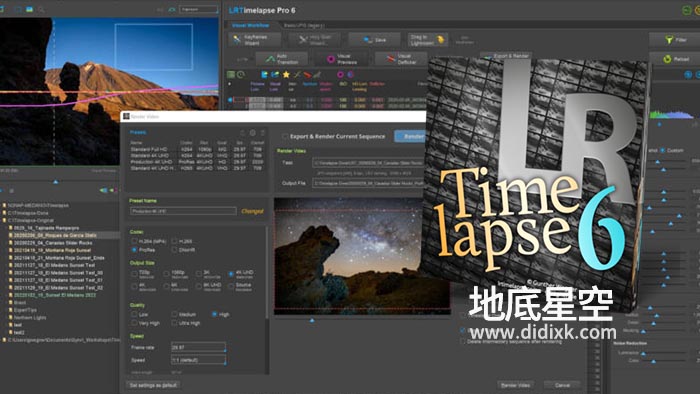Click the first blue icon in the icon row
This screenshot has width=700, height=394.
[x=265, y=75]
